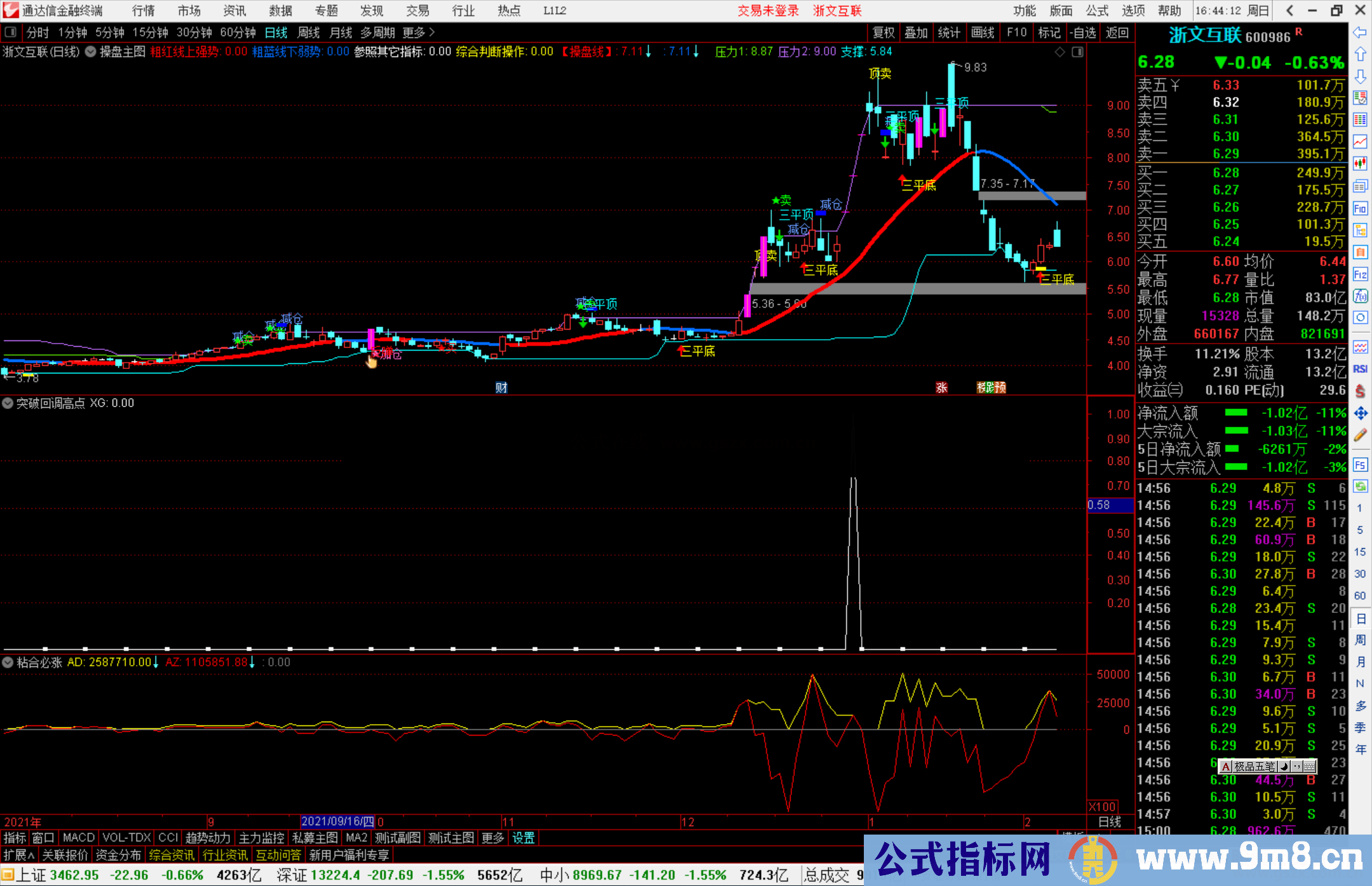Click the RSI indicator sidebar icon
The image size is (1372, 886).
[1360, 369]
